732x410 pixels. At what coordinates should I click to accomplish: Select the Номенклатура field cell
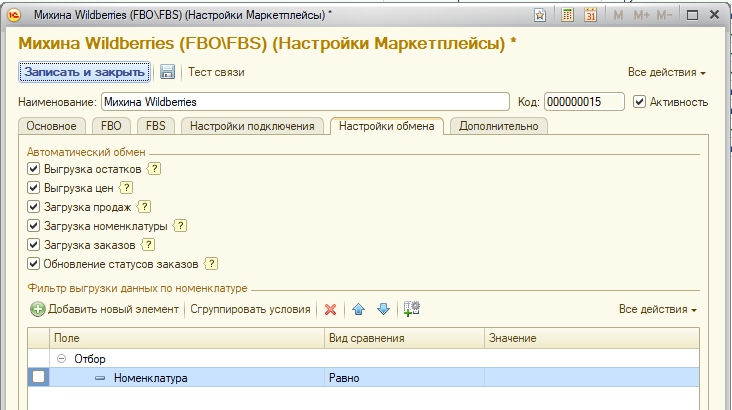tap(187, 378)
